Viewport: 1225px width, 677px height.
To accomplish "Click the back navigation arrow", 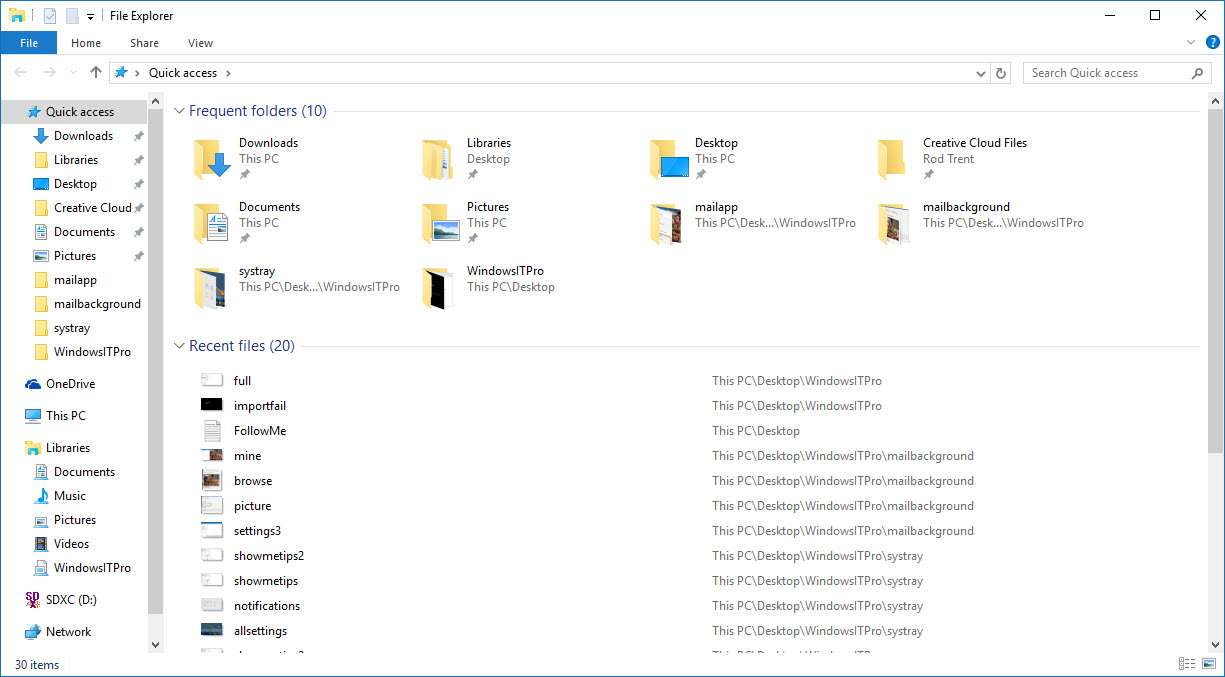I will (x=18, y=72).
